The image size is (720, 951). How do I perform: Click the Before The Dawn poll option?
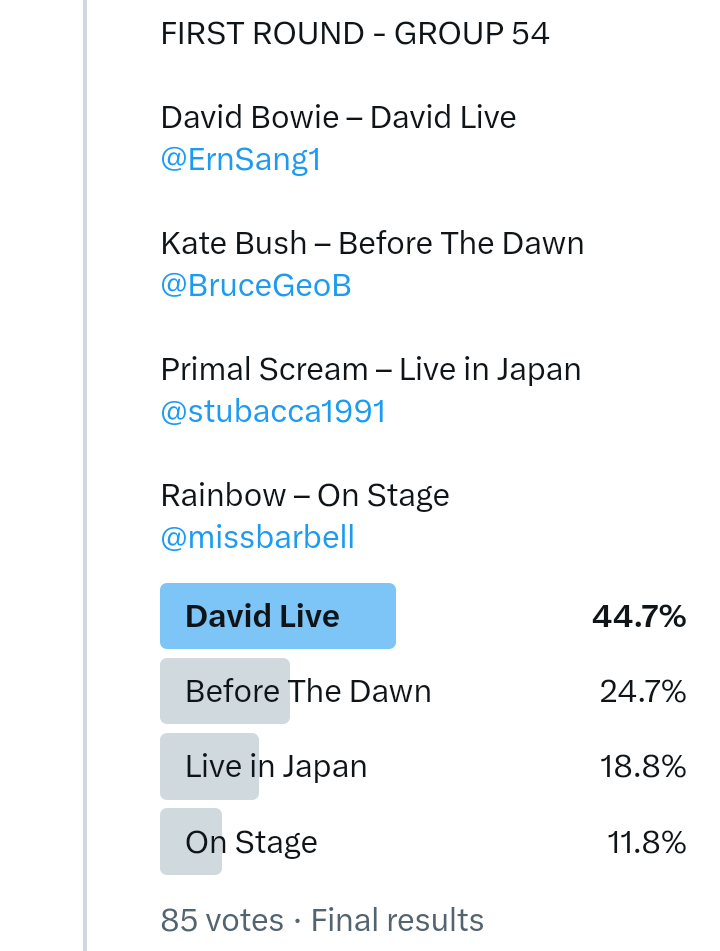click(308, 691)
